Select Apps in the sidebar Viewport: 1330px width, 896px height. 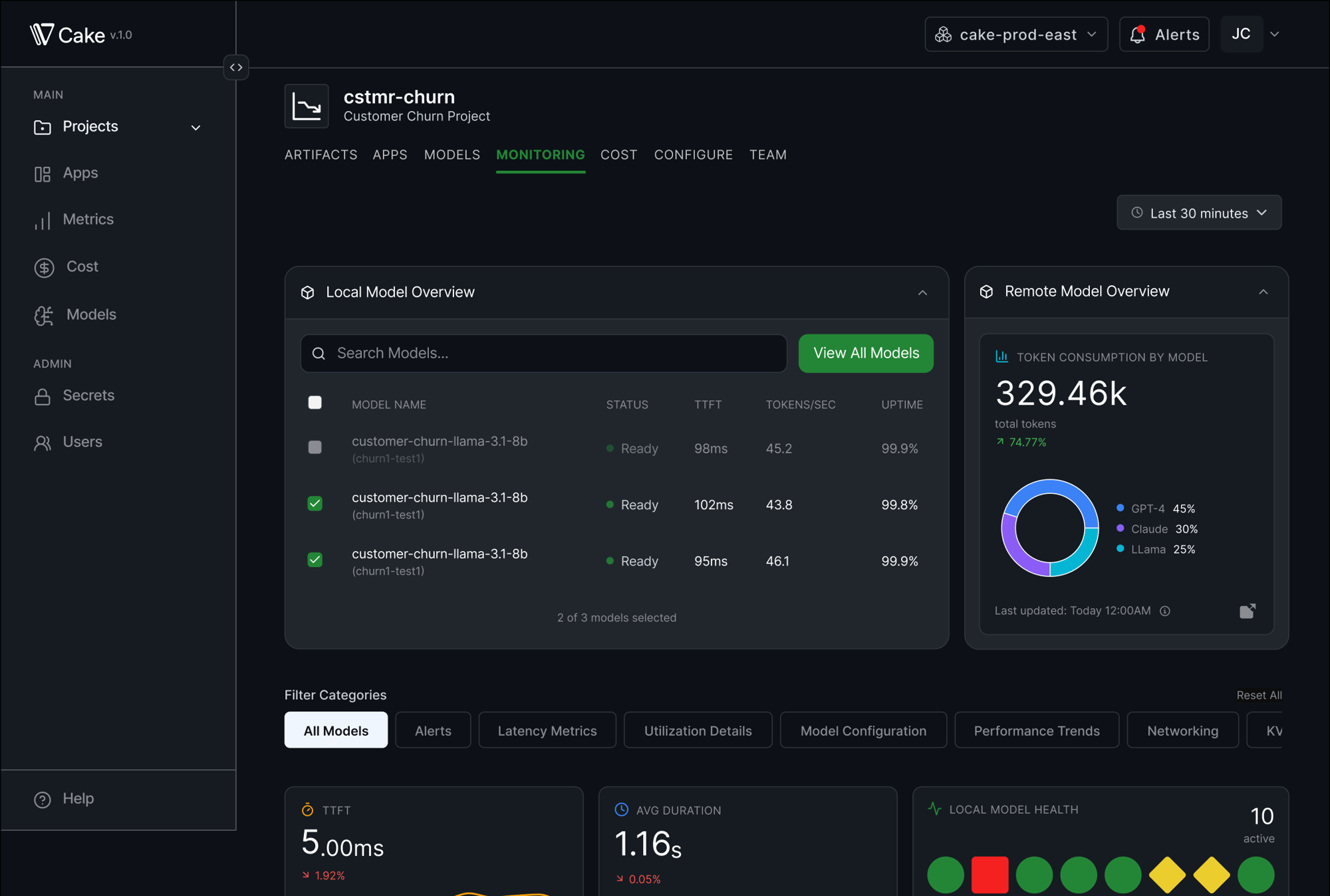80,173
